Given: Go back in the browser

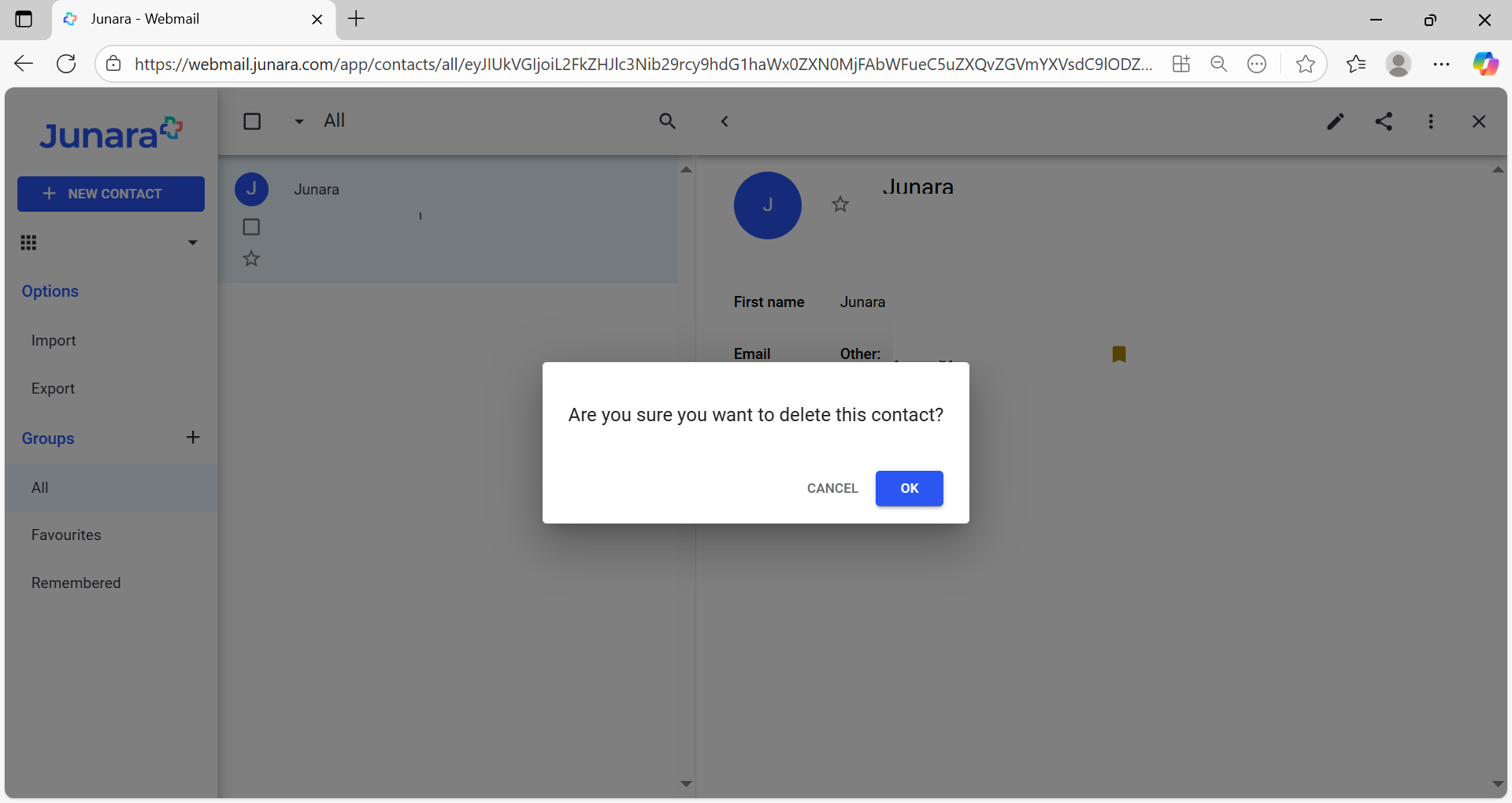Looking at the screenshot, I should [24, 64].
